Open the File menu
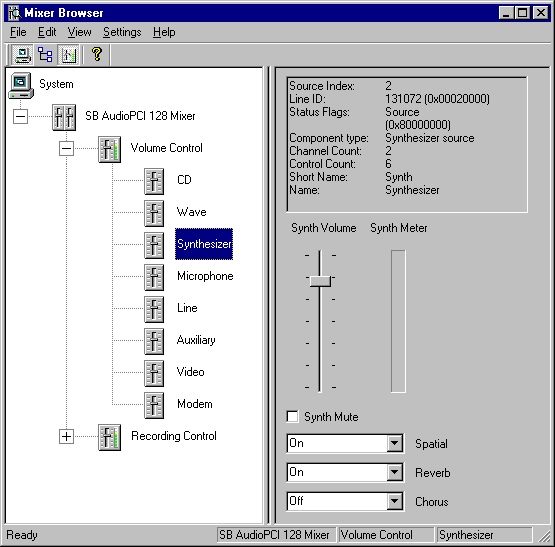The image size is (555, 547). click(x=18, y=32)
